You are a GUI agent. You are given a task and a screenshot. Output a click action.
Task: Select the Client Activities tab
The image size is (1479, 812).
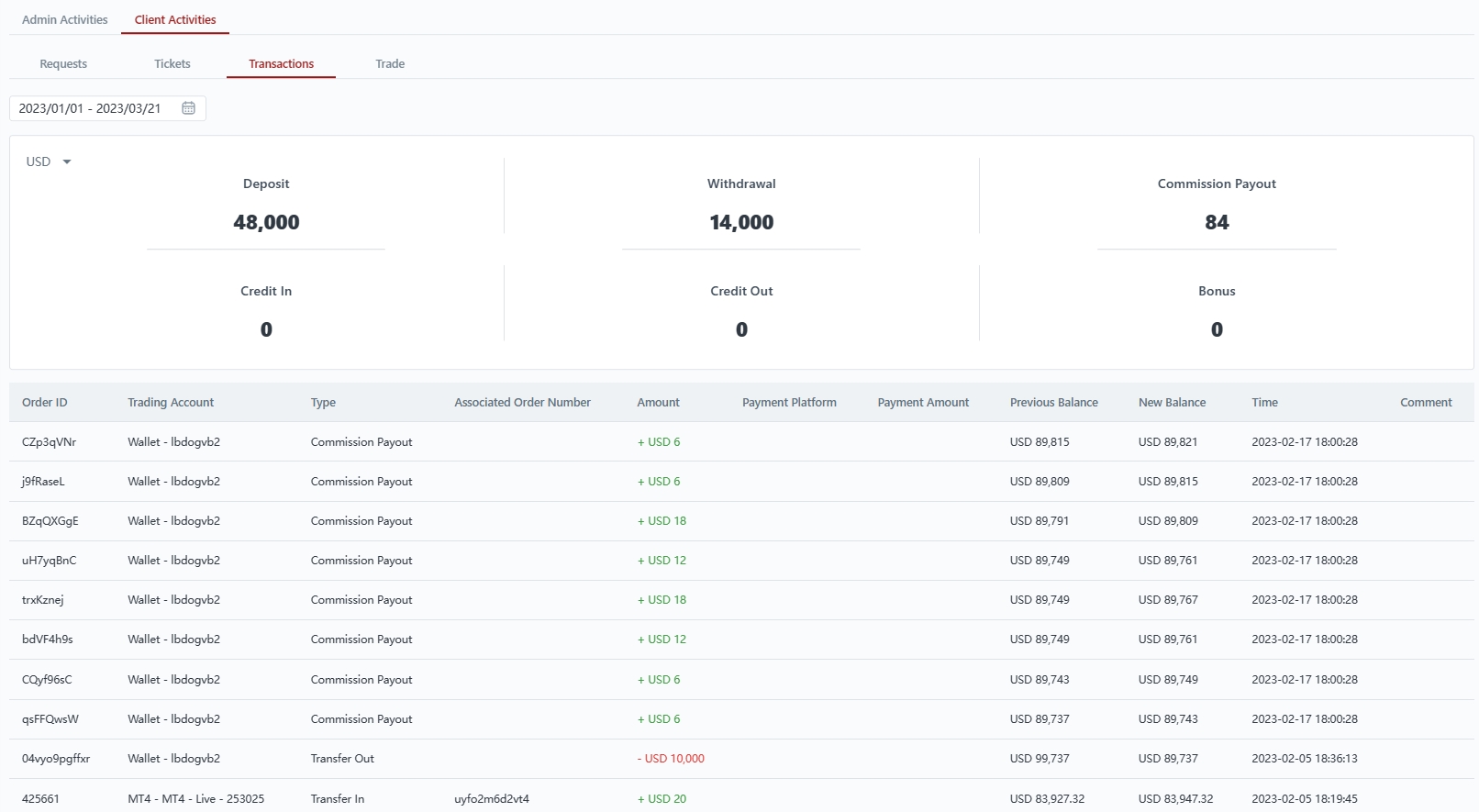tap(175, 19)
